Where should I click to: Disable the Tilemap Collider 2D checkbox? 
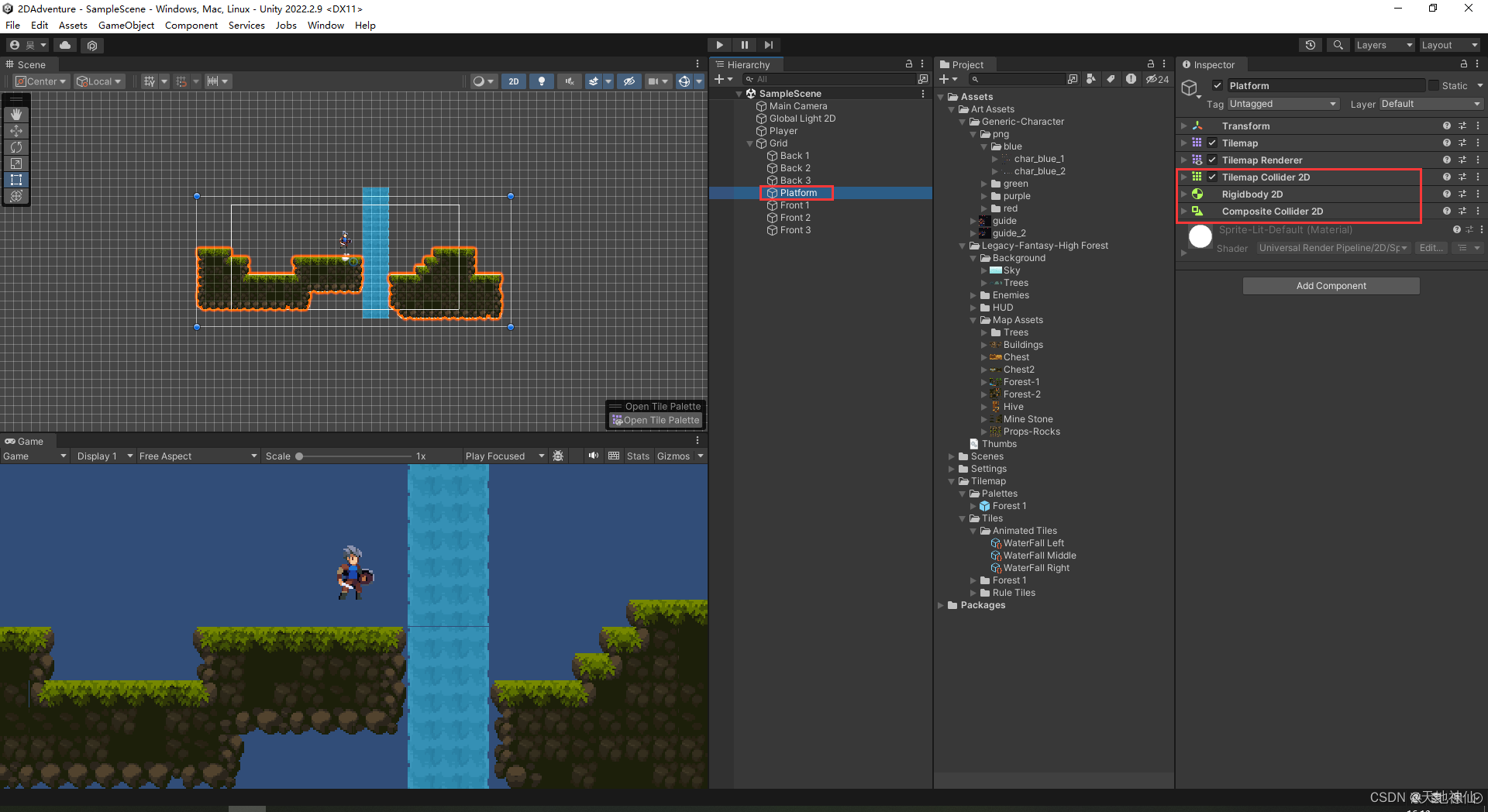click(1212, 177)
